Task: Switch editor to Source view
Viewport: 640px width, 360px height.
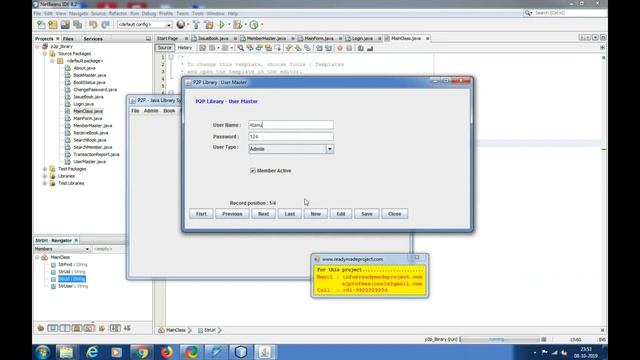Action: coord(164,48)
